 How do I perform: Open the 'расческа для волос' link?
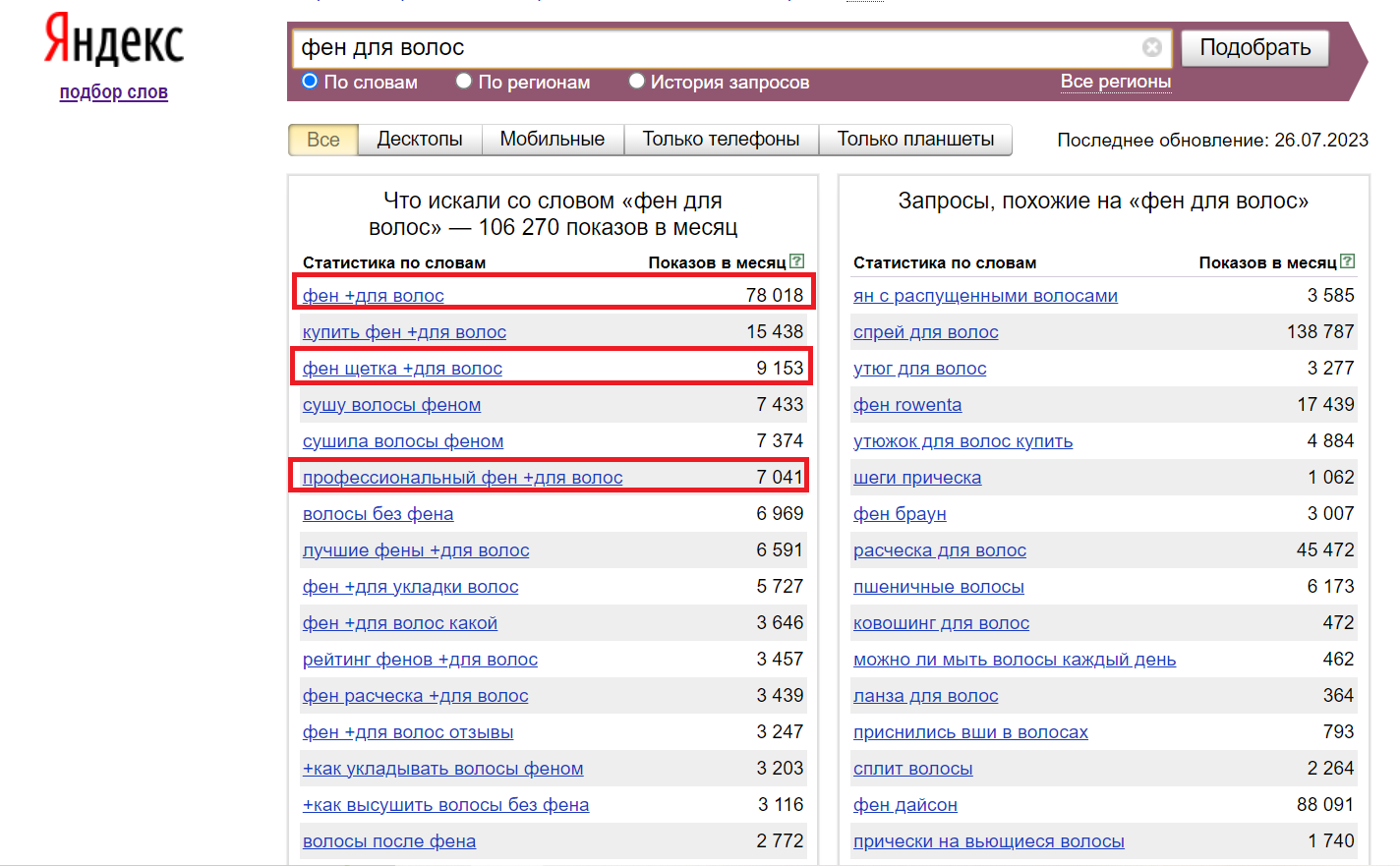(x=940, y=550)
